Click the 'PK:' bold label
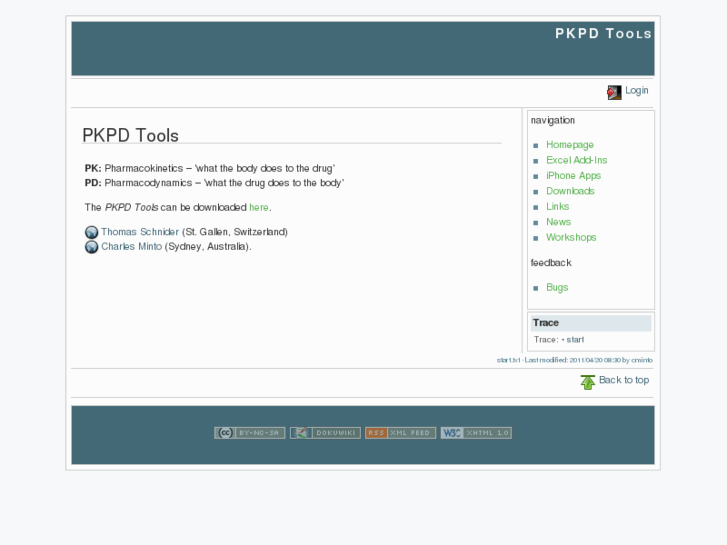 [x=93, y=168]
